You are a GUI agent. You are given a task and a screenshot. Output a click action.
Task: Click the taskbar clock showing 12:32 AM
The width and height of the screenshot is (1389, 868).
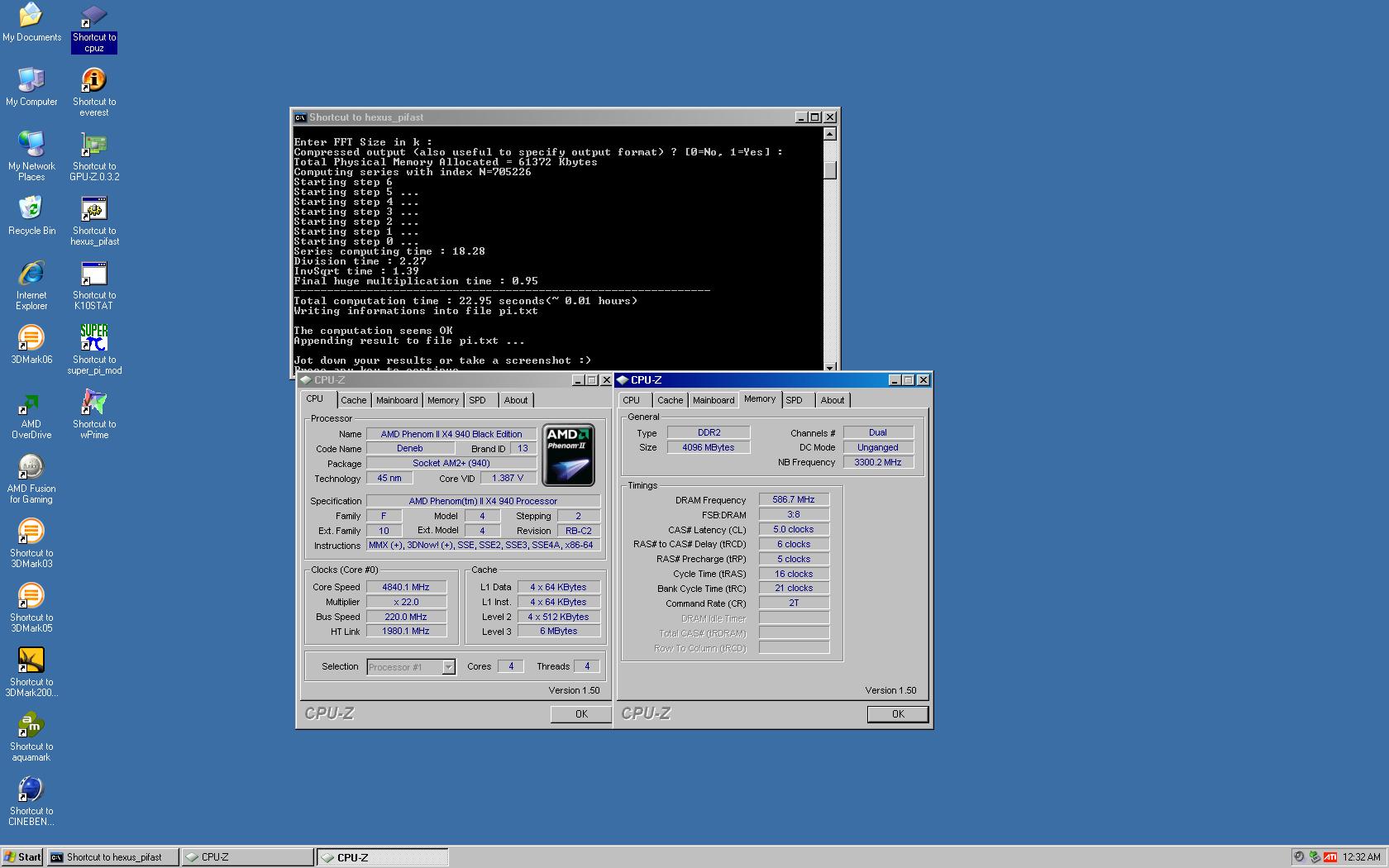[1362, 857]
